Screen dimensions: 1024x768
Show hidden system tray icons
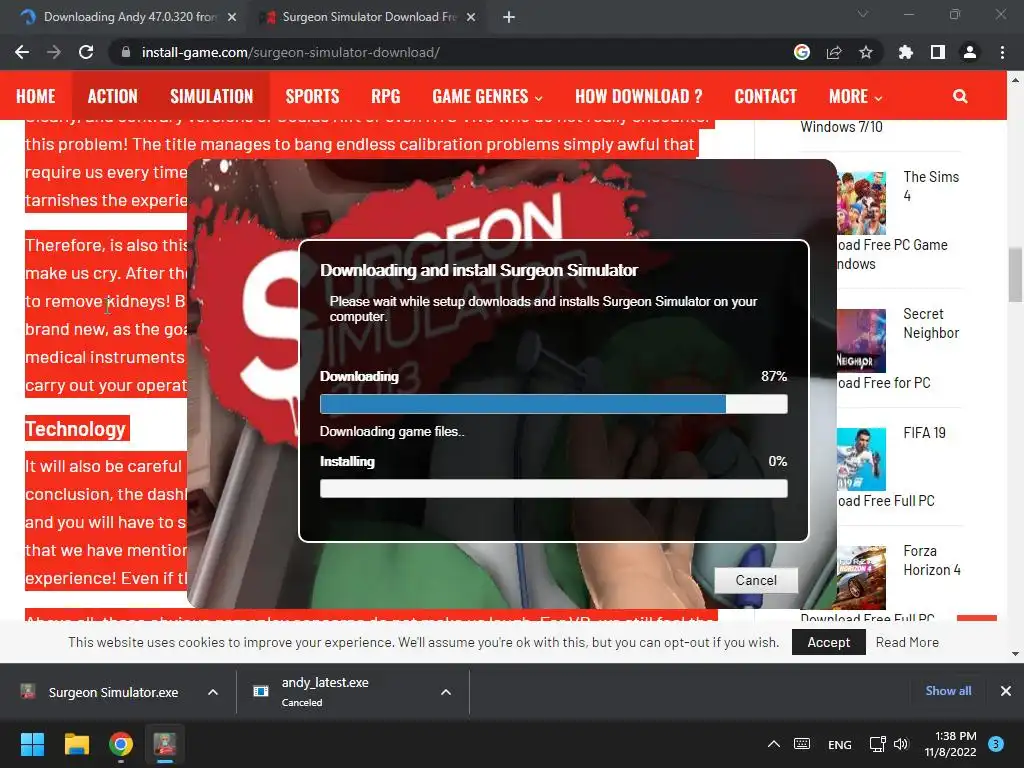773,744
